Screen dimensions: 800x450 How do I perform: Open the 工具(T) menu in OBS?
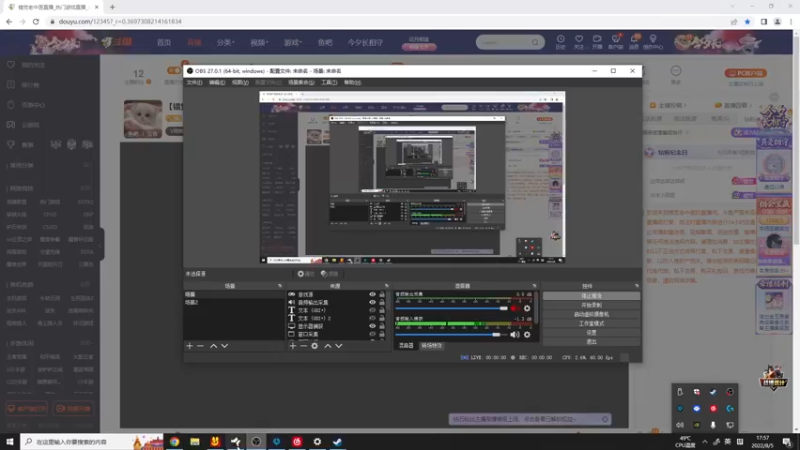[x=329, y=82]
